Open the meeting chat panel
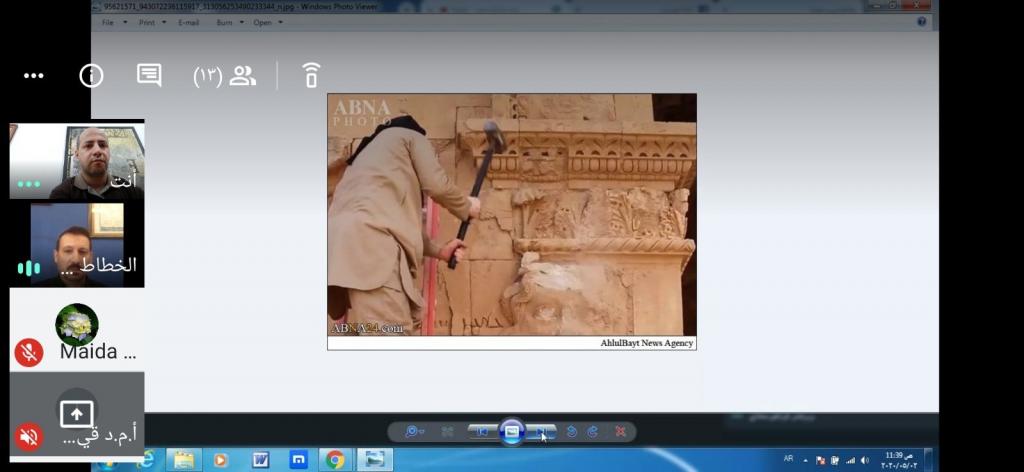 (149, 75)
